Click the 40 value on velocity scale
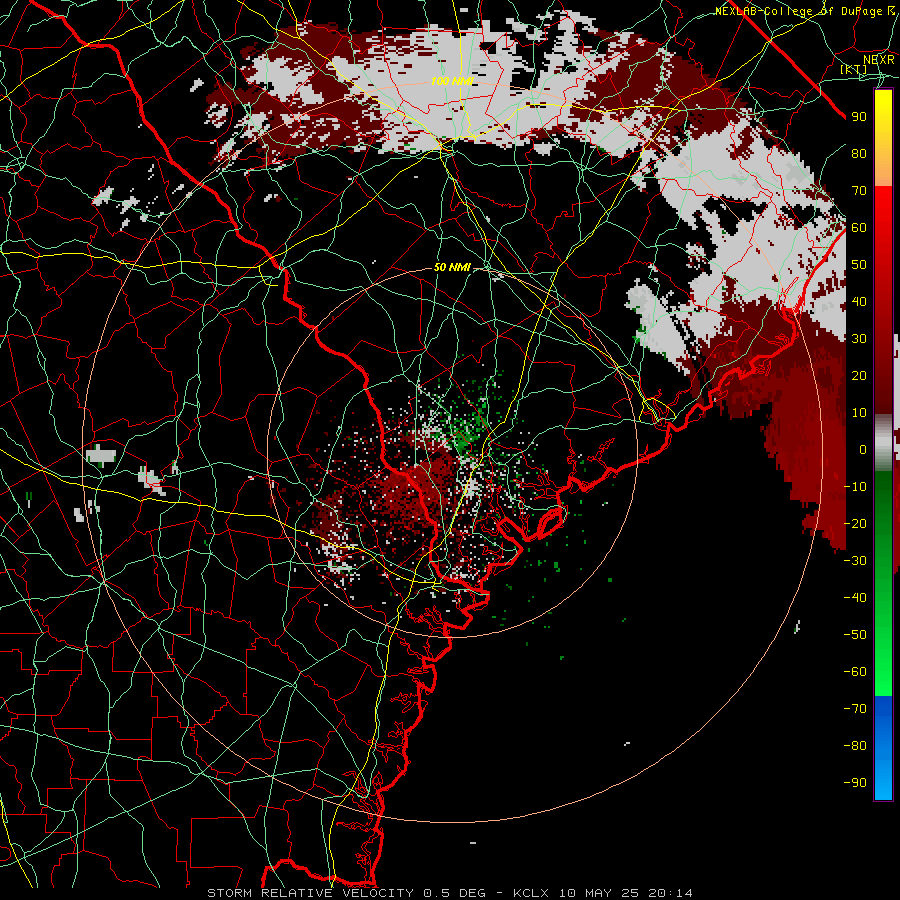The width and height of the screenshot is (900, 900). pos(859,301)
